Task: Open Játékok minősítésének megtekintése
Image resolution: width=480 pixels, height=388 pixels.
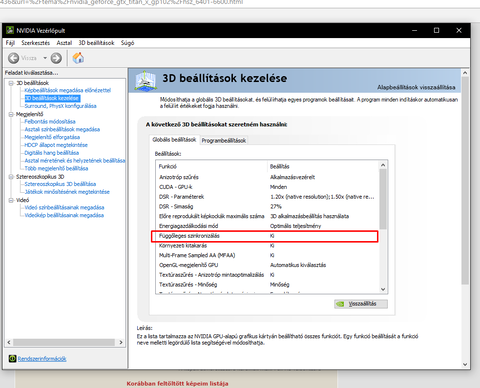Action: [67, 192]
